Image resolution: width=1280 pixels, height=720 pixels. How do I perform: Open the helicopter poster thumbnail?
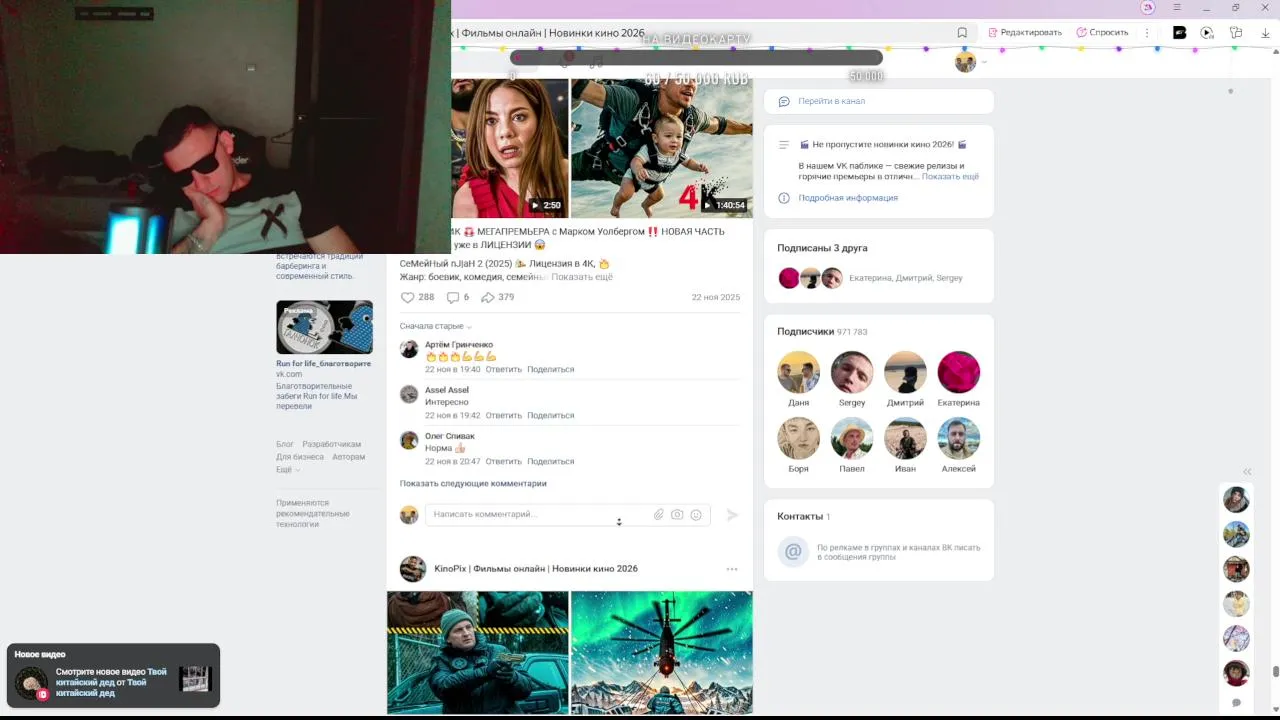(662, 653)
